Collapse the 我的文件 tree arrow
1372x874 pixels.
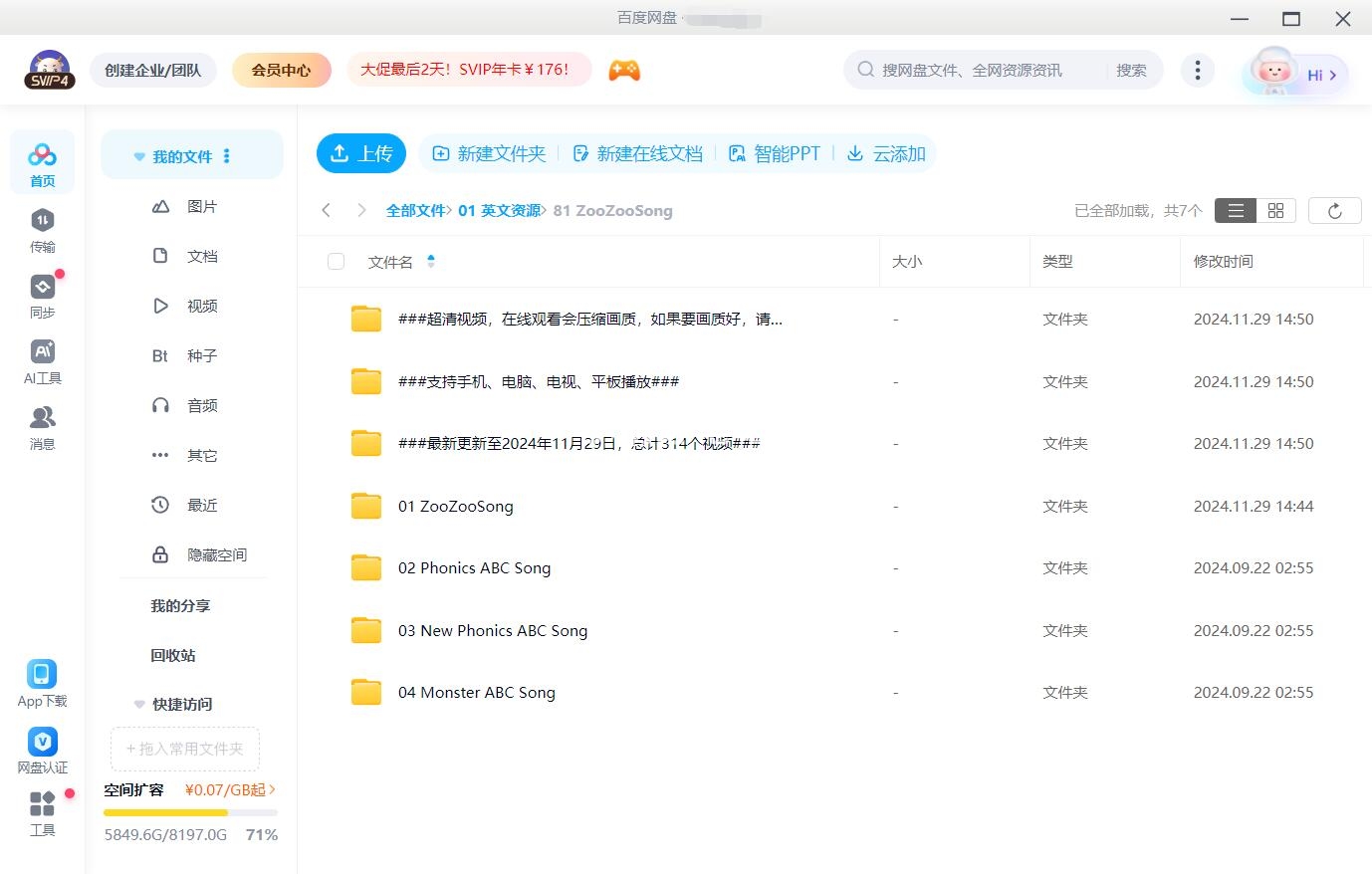(139, 157)
